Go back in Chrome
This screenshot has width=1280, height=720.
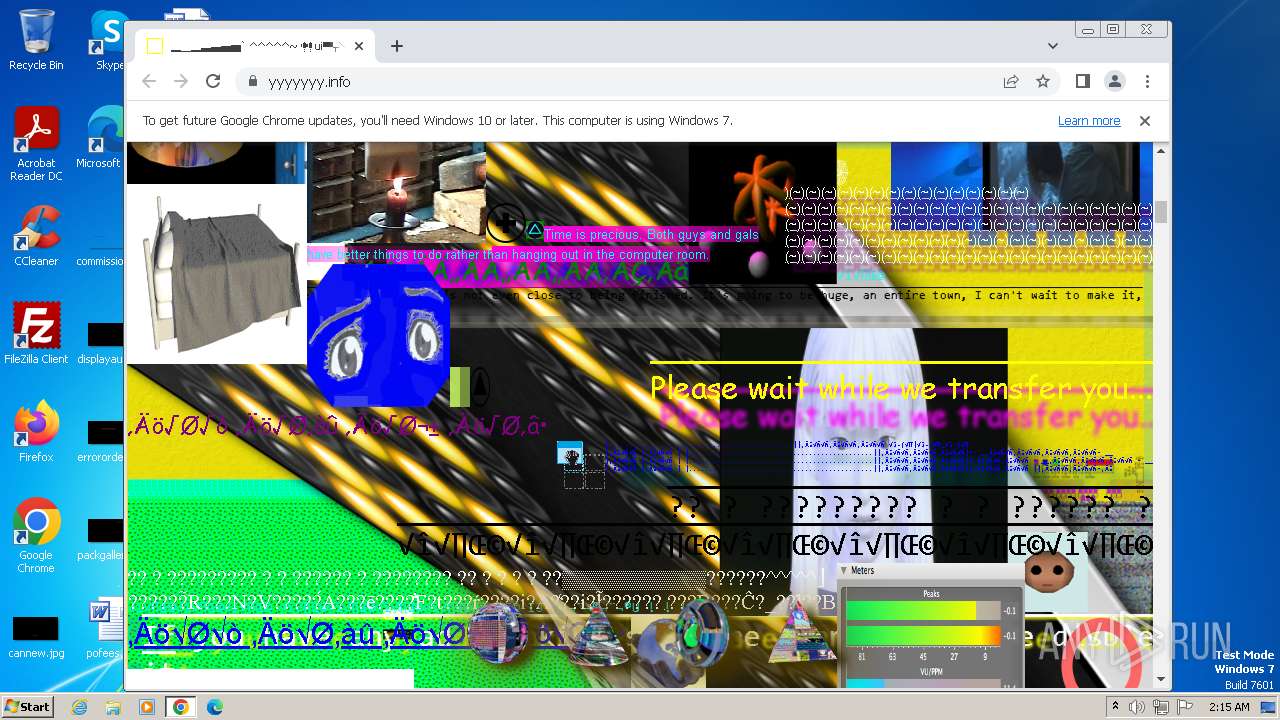[x=149, y=81]
